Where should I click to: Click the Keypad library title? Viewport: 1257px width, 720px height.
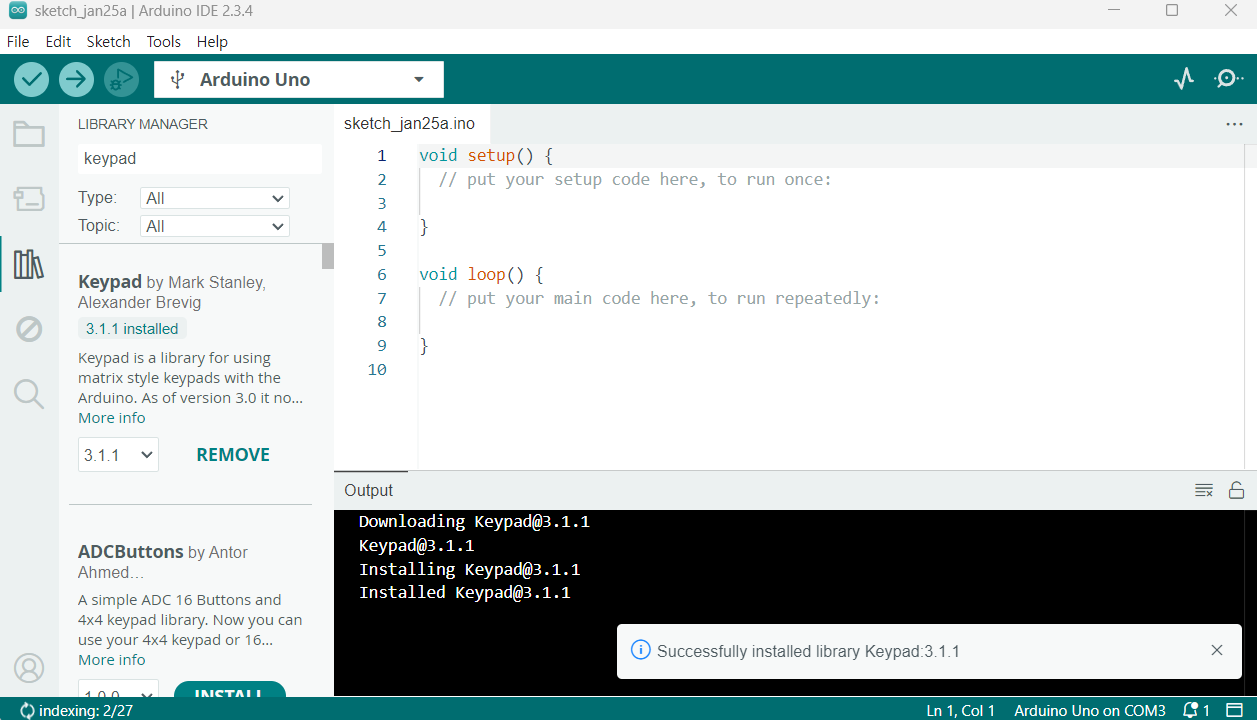coord(110,282)
